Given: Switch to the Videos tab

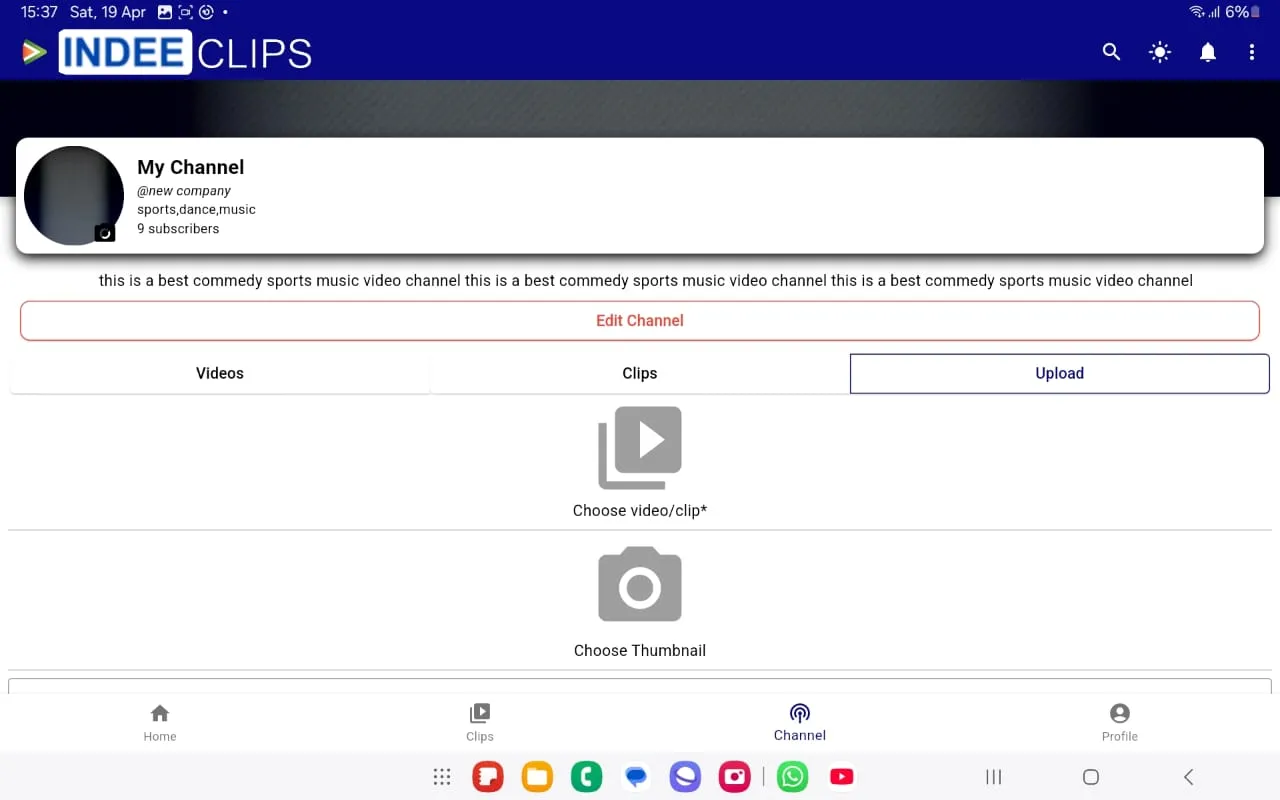Looking at the screenshot, I should point(220,373).
